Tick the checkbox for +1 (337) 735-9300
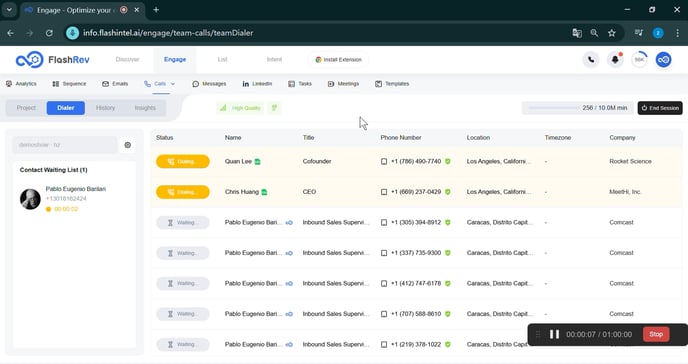The width and height of the screenshot is (688, 364). click(384, 253)
